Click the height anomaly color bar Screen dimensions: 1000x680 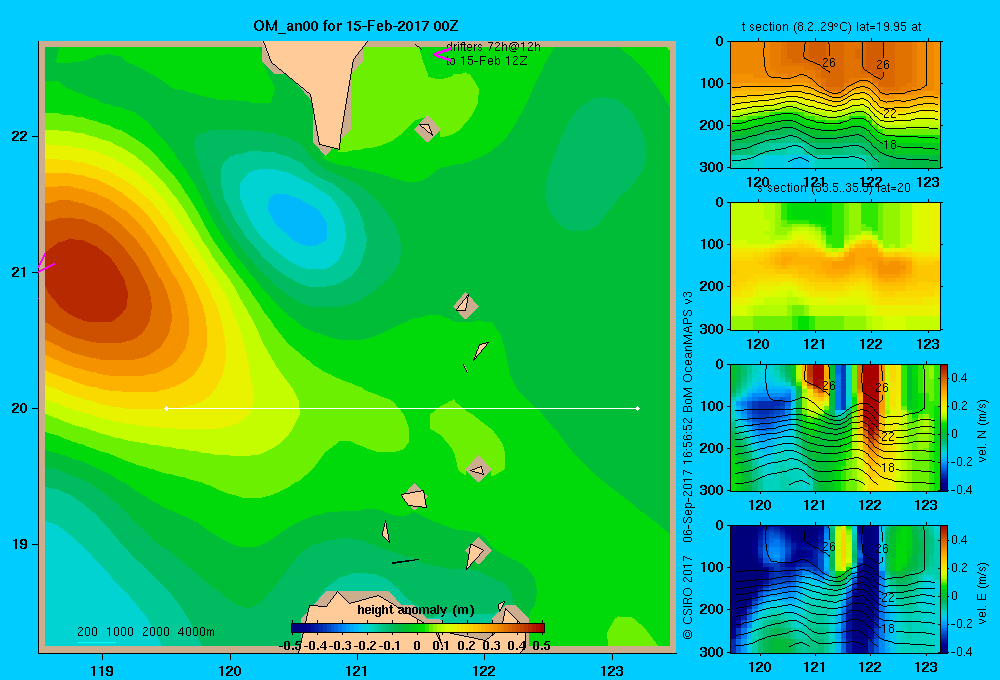pyautogui.click(x=418, y=628)
